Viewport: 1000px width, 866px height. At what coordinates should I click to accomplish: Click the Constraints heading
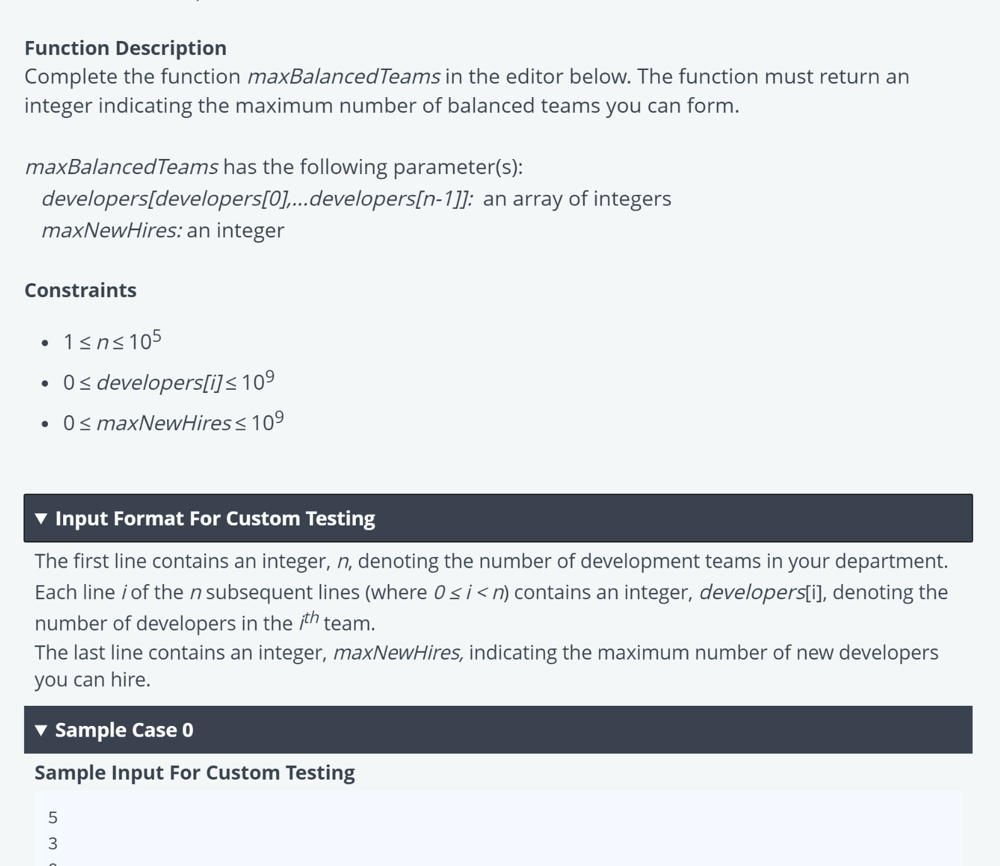click(x=80, y=291)
